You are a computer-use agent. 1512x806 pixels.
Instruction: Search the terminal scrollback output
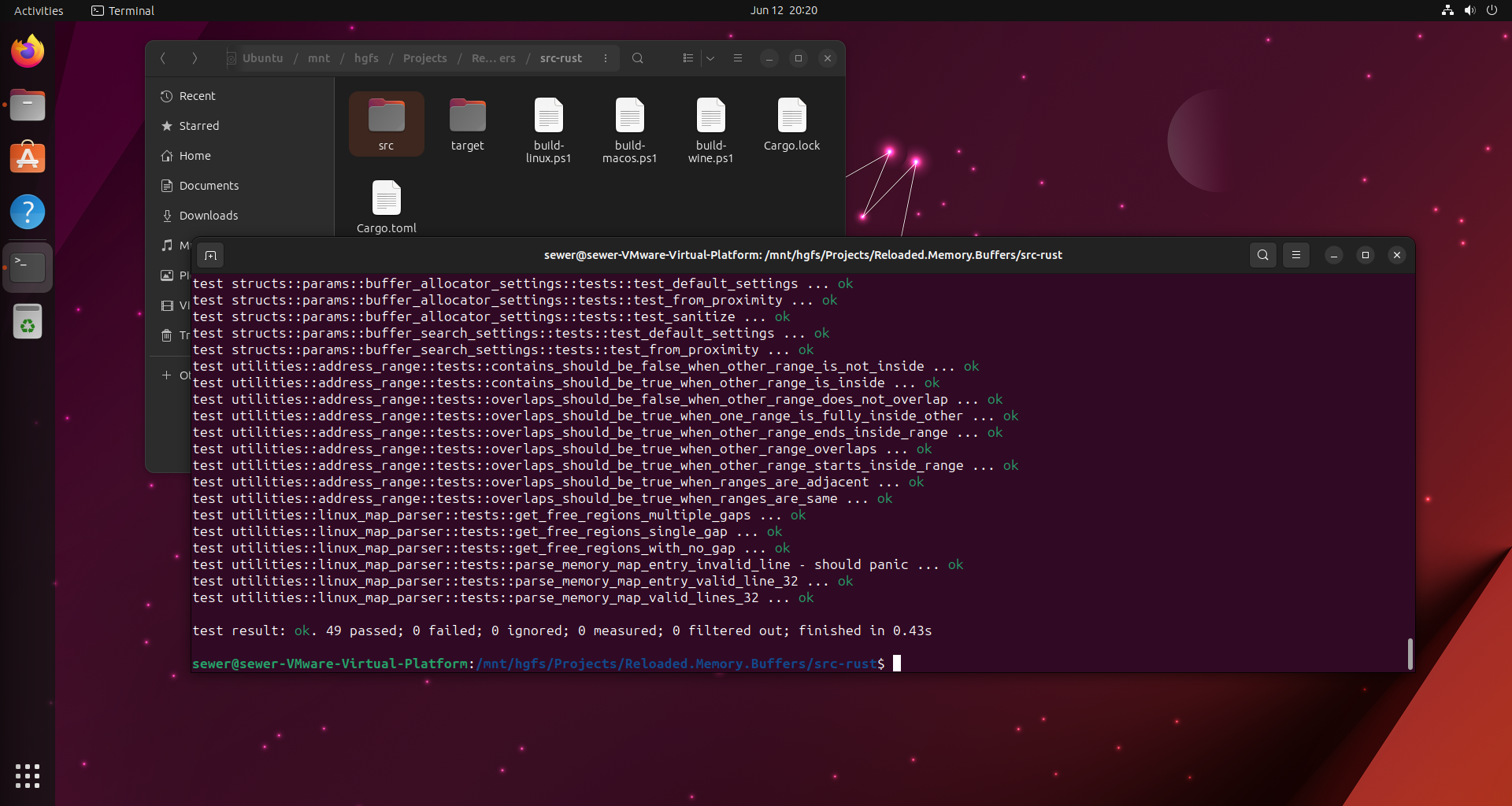(x=1263, y=255)
